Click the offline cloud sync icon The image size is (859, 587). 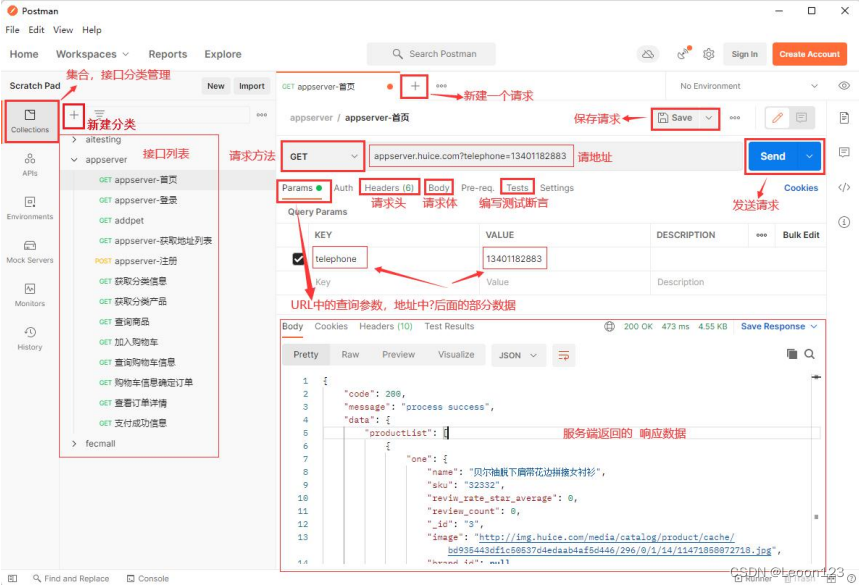click(648, 54)
